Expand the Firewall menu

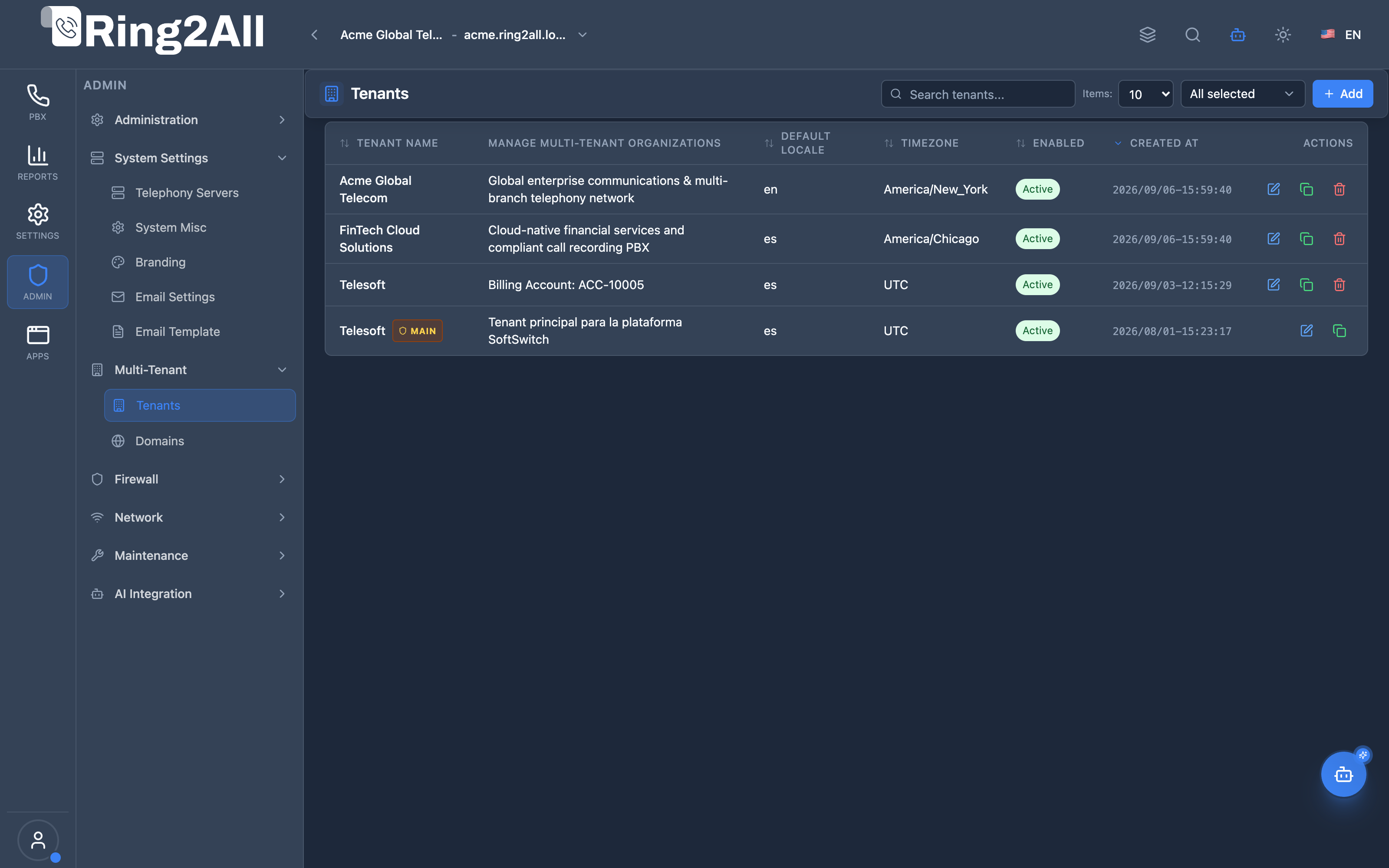[189, 479]
